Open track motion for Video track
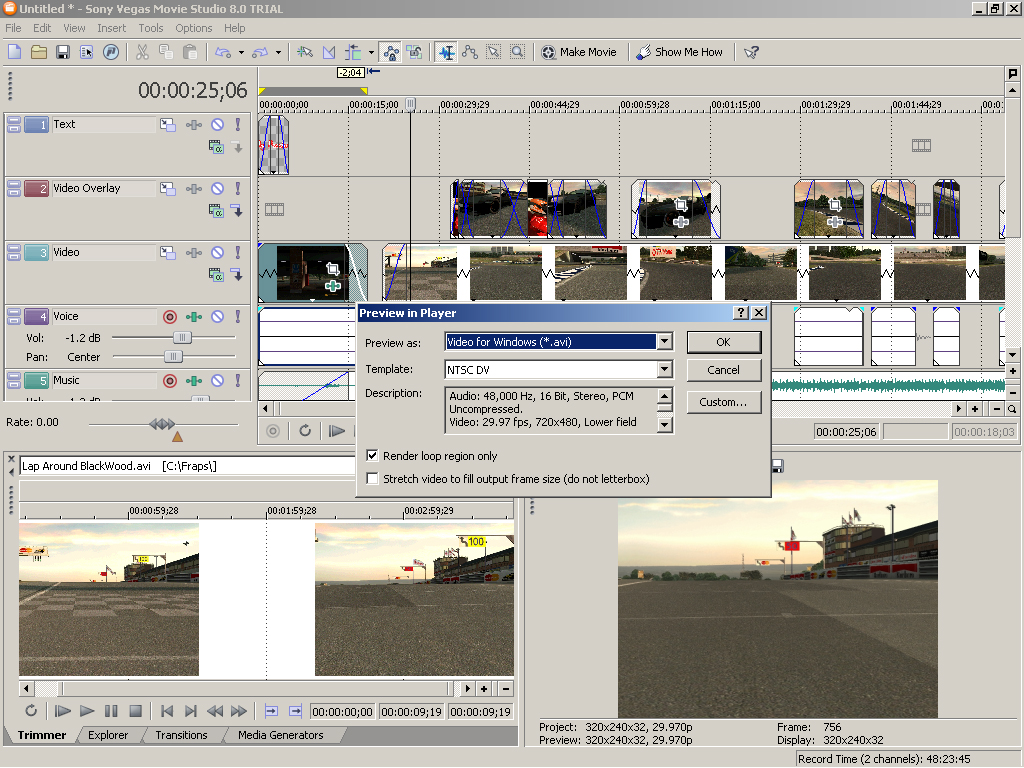Screen dimensions: 1024x768 click(x=167, y=253)
